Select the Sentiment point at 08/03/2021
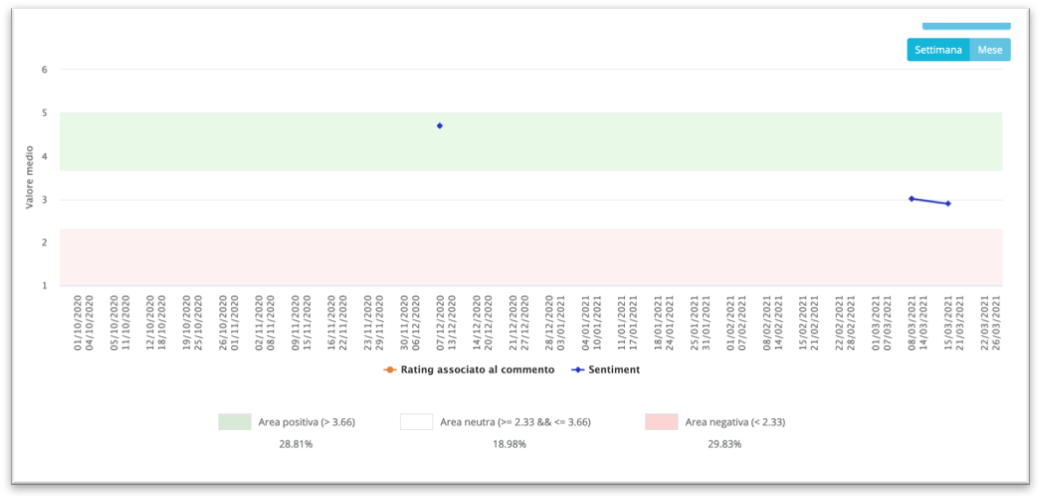The width and height of the screenshot is (1041, 499). coord(911,198)
